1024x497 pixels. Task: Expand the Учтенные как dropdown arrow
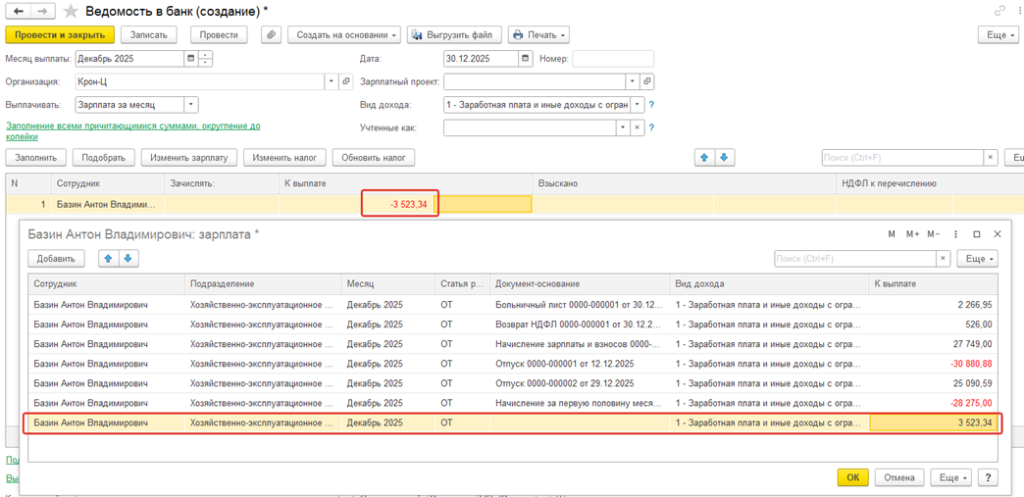(624, 127)
